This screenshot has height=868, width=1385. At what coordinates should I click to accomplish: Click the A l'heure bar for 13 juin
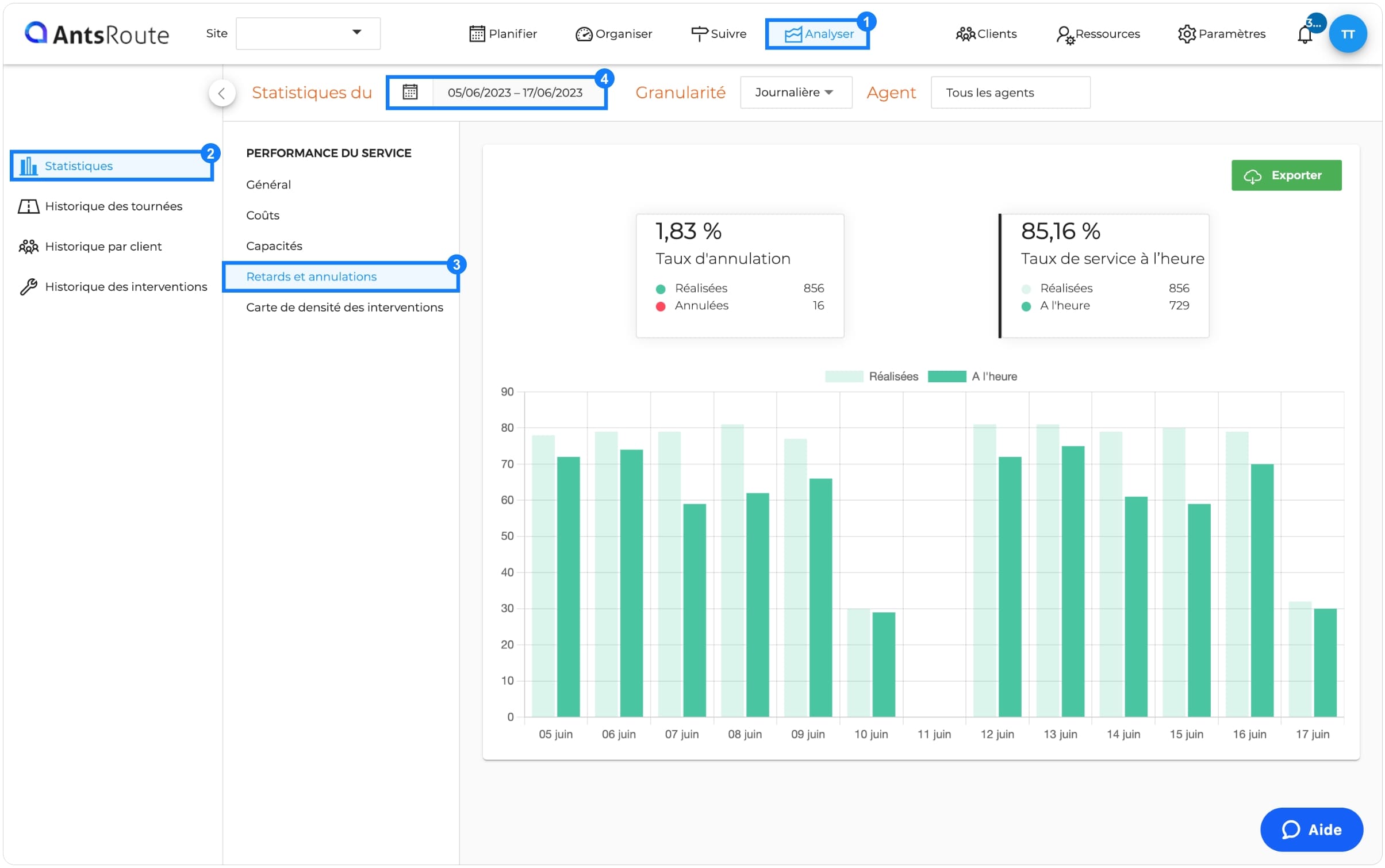[1073, 582]
